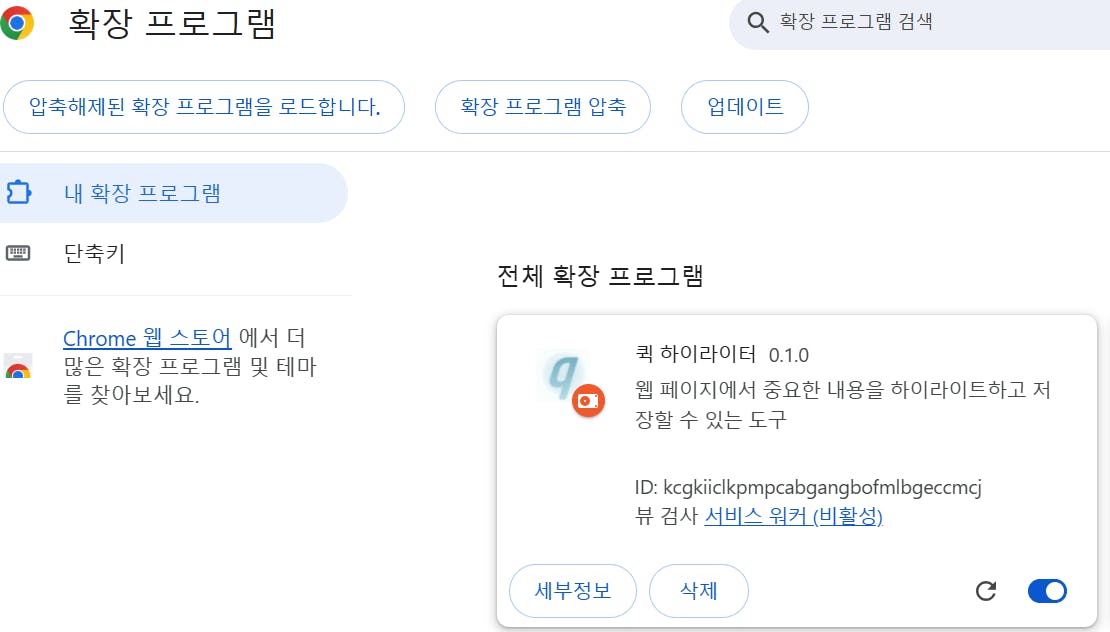Remove the extension with the 삭제 button
1110x632 pixels.
click(698, 591)
